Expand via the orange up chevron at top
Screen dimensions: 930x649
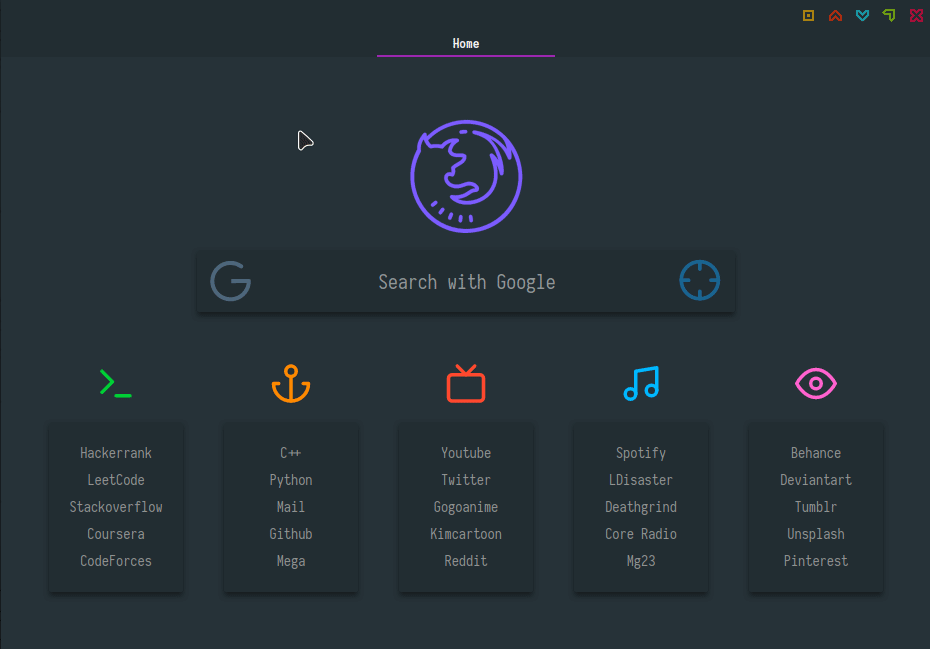coord(835,15)
